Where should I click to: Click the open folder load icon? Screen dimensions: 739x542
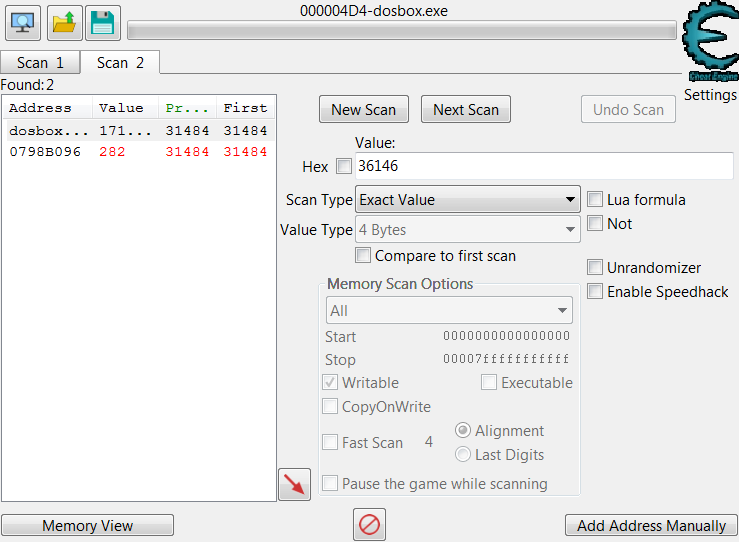click(63, 21)
